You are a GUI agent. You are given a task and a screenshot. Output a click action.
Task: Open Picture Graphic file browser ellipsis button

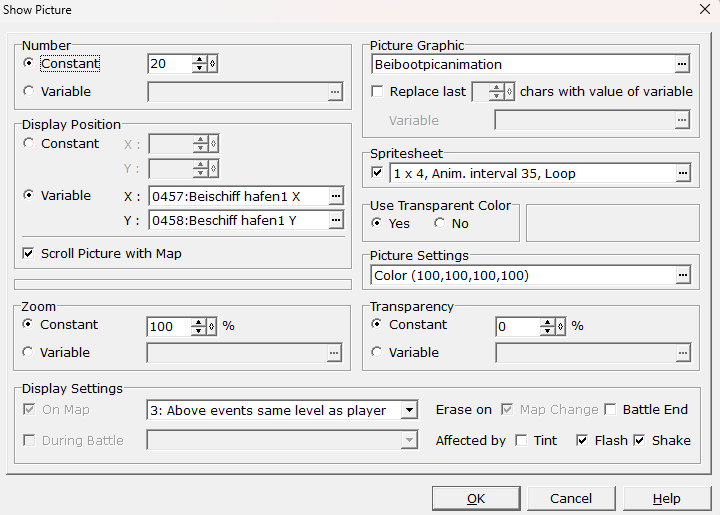point(682,65)
